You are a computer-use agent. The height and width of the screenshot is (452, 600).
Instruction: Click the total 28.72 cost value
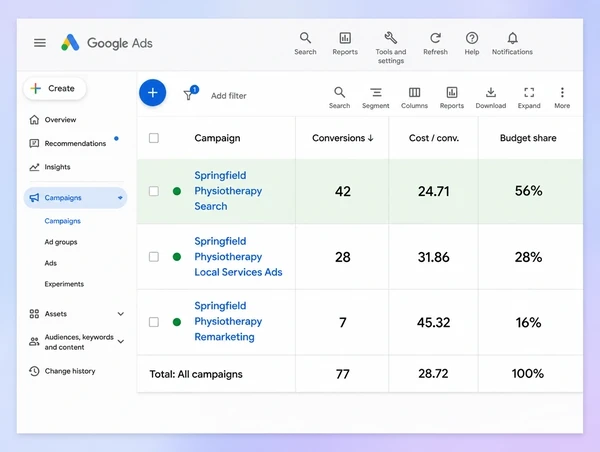coord(433,374)
